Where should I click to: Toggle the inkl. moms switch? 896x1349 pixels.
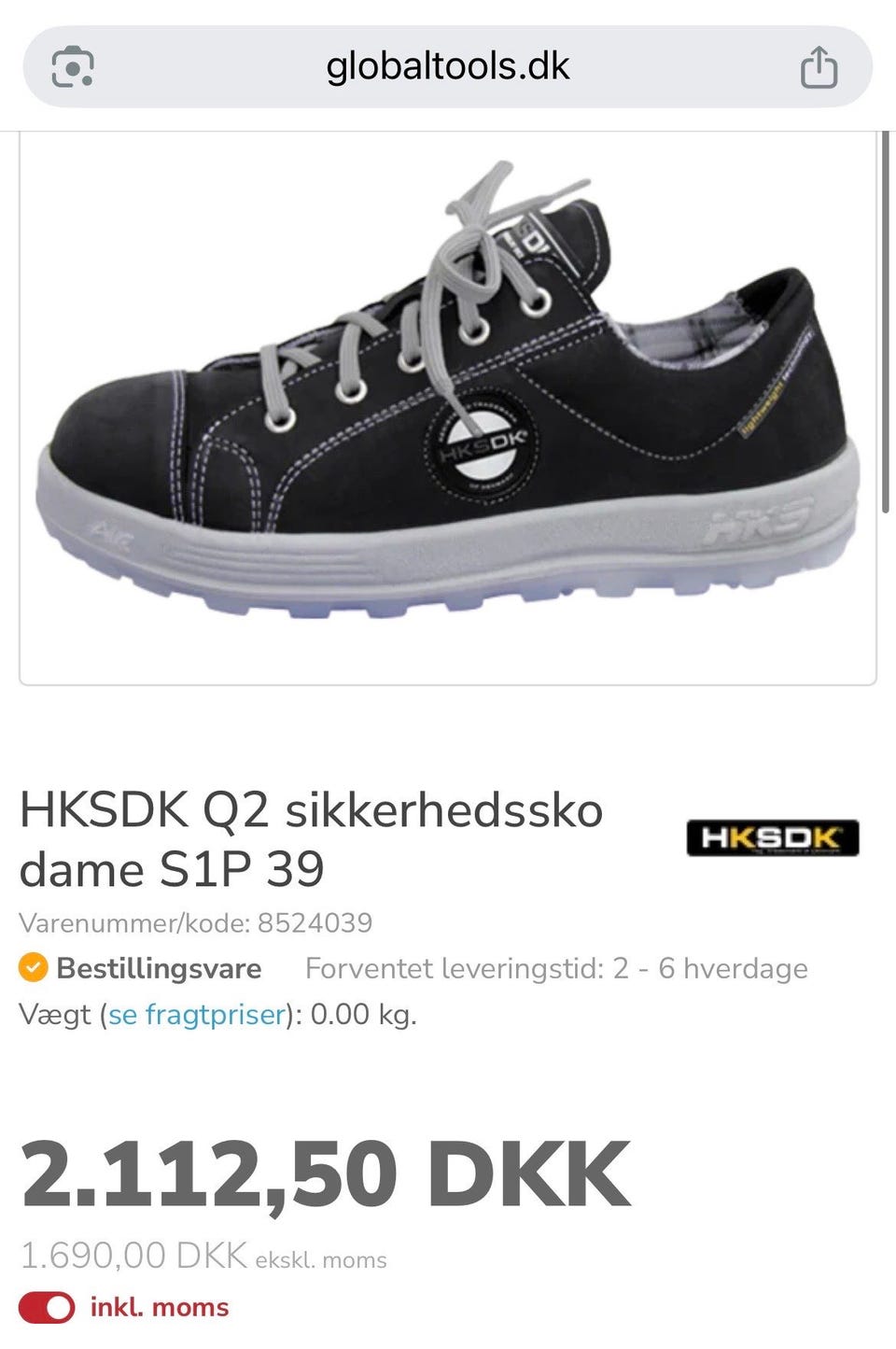point(47,1307)
